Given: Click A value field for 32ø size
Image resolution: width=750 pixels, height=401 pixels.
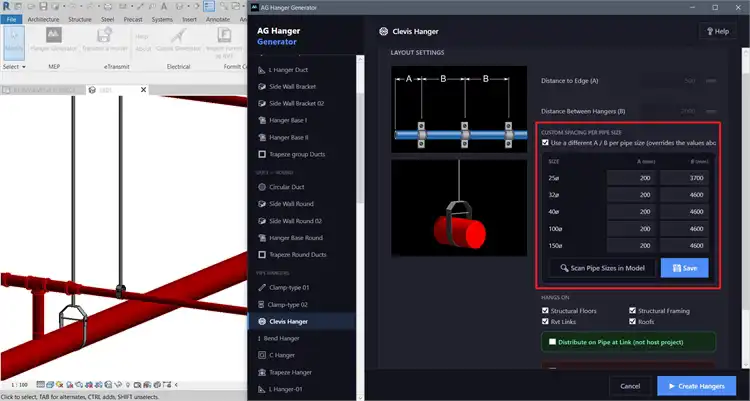Looking at the screenshot, I should [632, 195].
